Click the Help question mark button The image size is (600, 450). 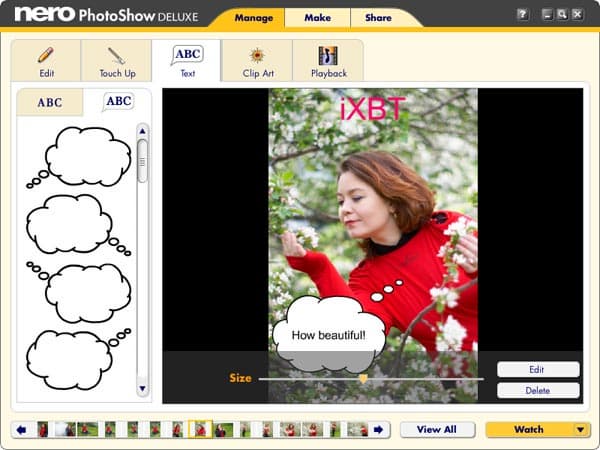(x=522, y=15)
